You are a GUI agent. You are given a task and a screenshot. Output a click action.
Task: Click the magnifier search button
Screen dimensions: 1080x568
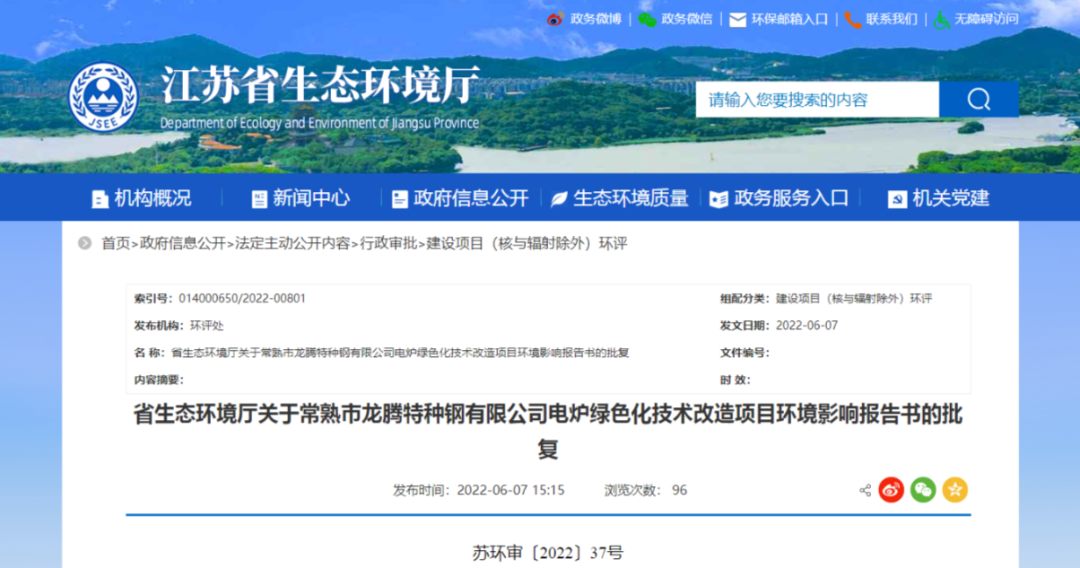point(979,100)
